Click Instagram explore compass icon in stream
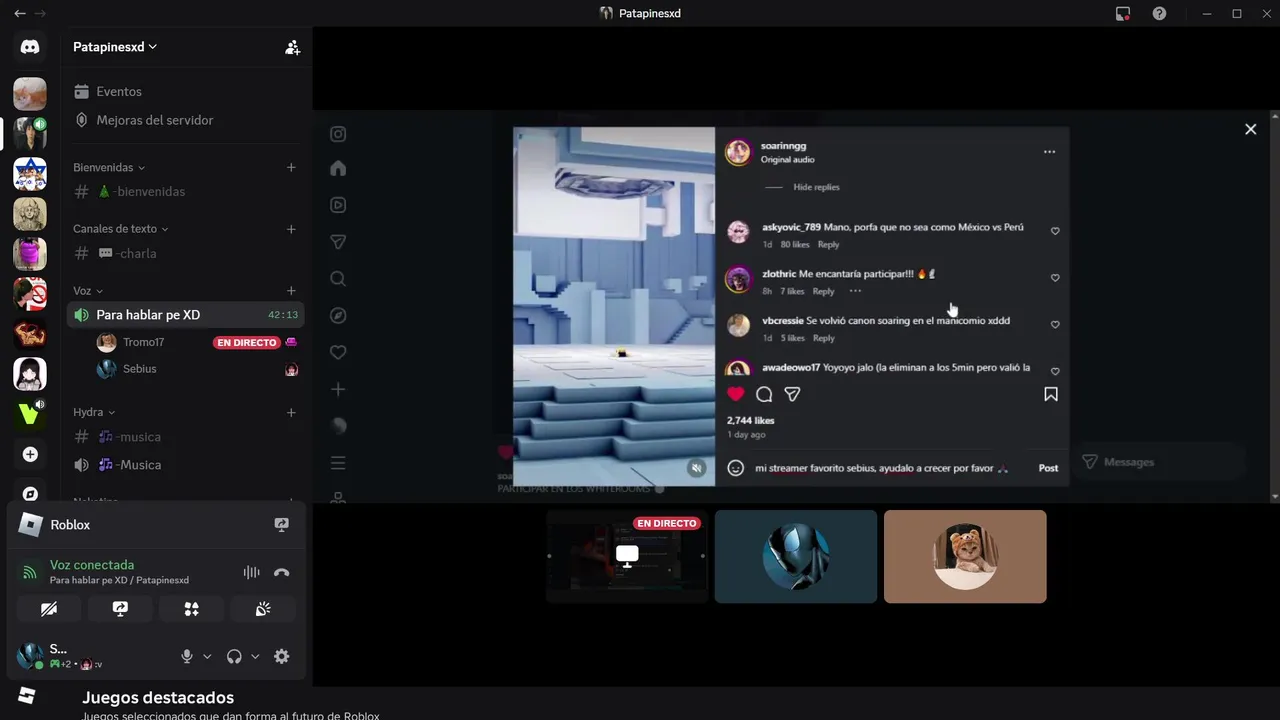This screenshot has width=1280, height=720. (338, 315)
